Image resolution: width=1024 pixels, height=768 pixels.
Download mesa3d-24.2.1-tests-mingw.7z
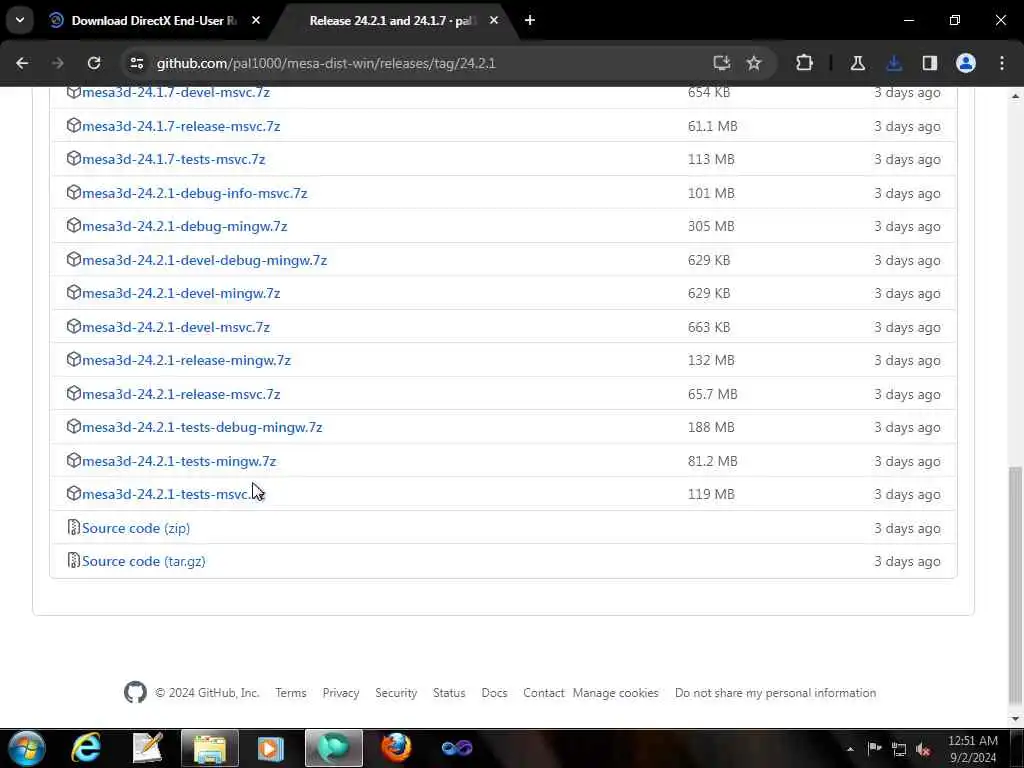click(179, 461)
